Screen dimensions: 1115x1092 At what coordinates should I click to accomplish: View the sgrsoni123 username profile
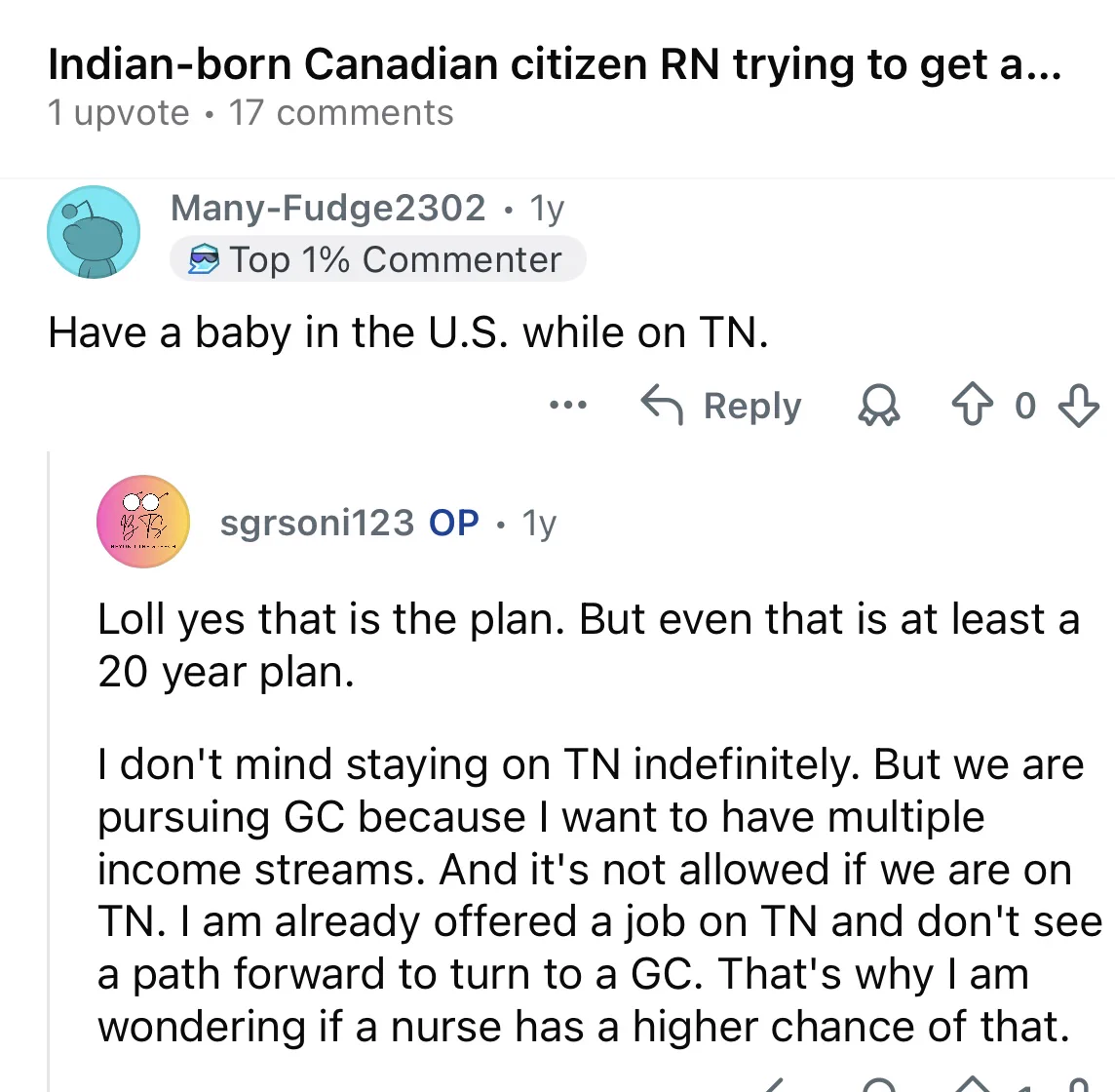click(x=317, y=523)
